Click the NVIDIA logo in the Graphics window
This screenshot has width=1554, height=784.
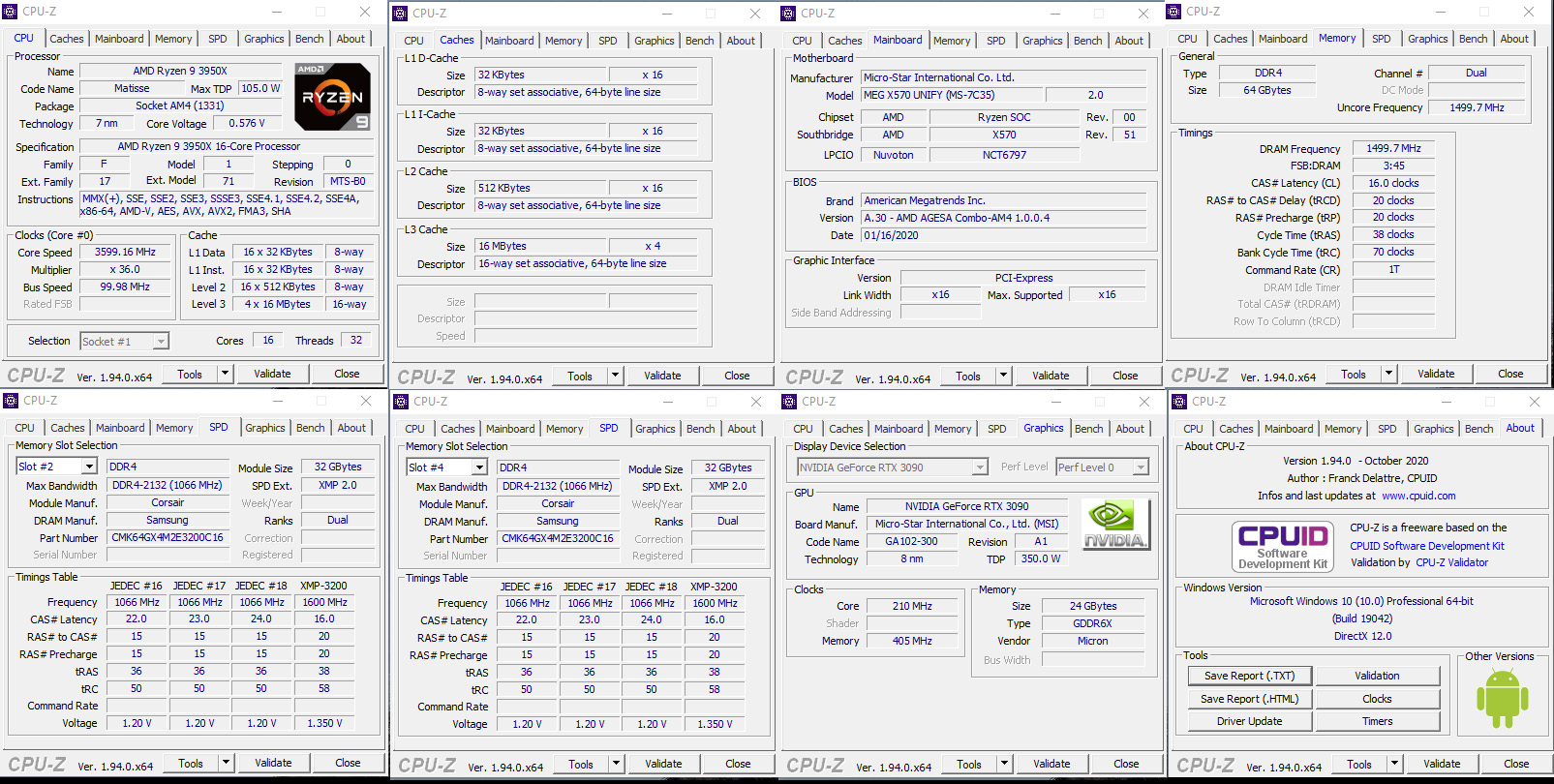1115,525
